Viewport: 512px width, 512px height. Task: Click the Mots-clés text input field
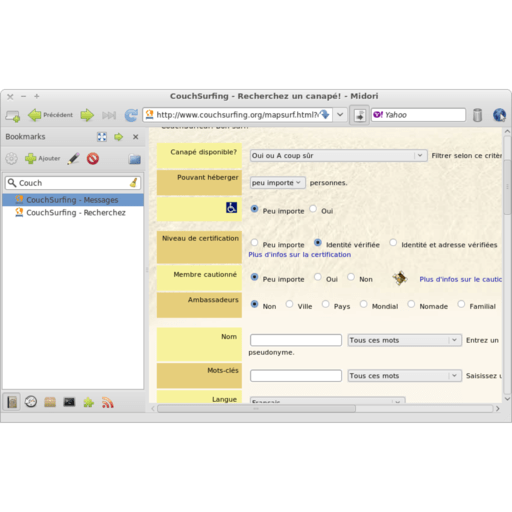coord(296,376)
